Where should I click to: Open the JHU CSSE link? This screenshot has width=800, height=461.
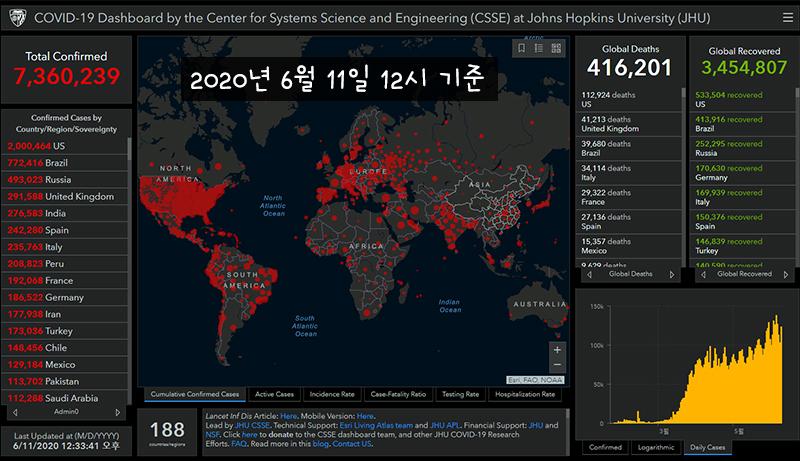click(x=252, y=425)
